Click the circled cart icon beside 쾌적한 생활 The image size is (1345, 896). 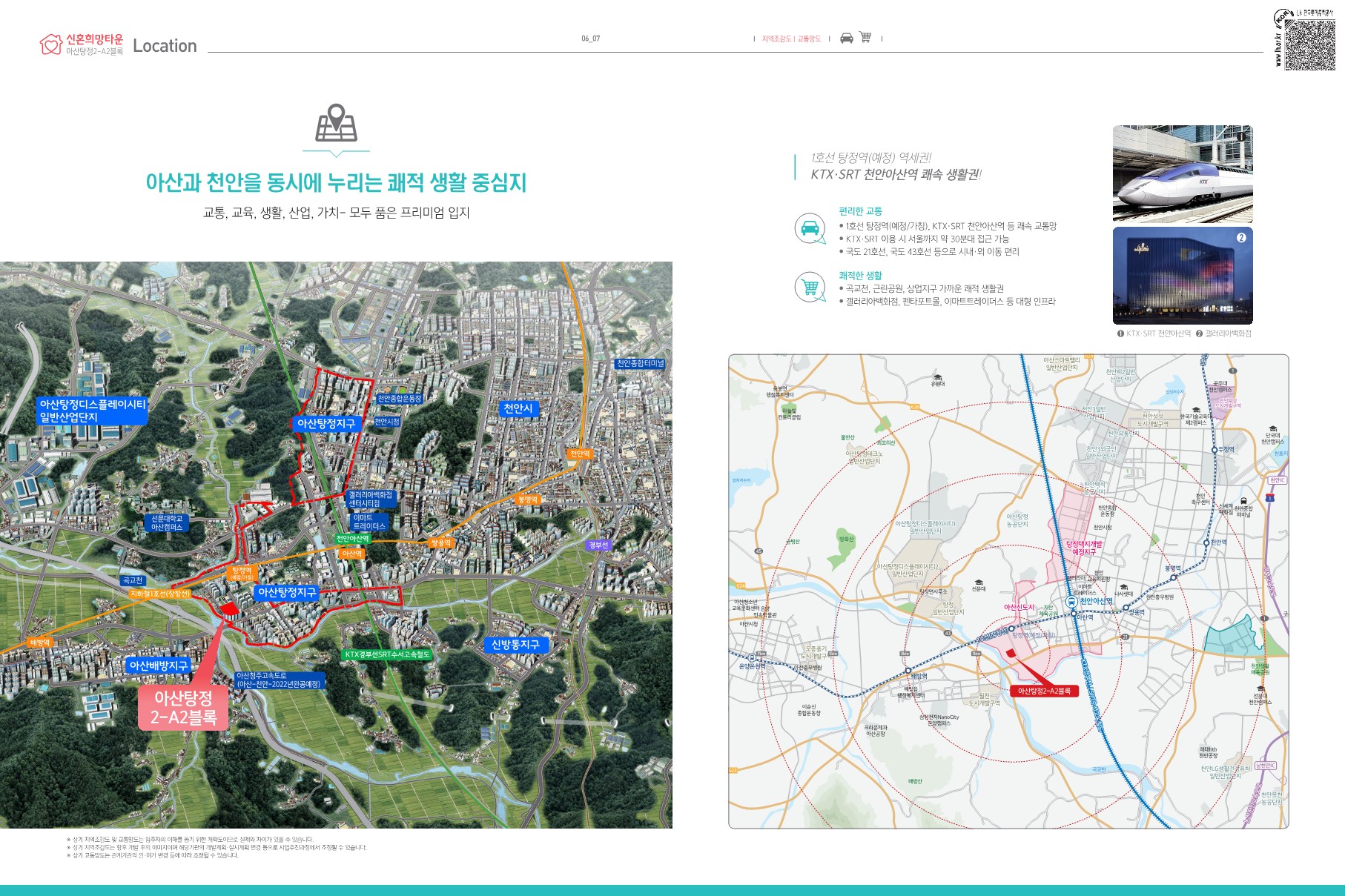coord(810,287)
